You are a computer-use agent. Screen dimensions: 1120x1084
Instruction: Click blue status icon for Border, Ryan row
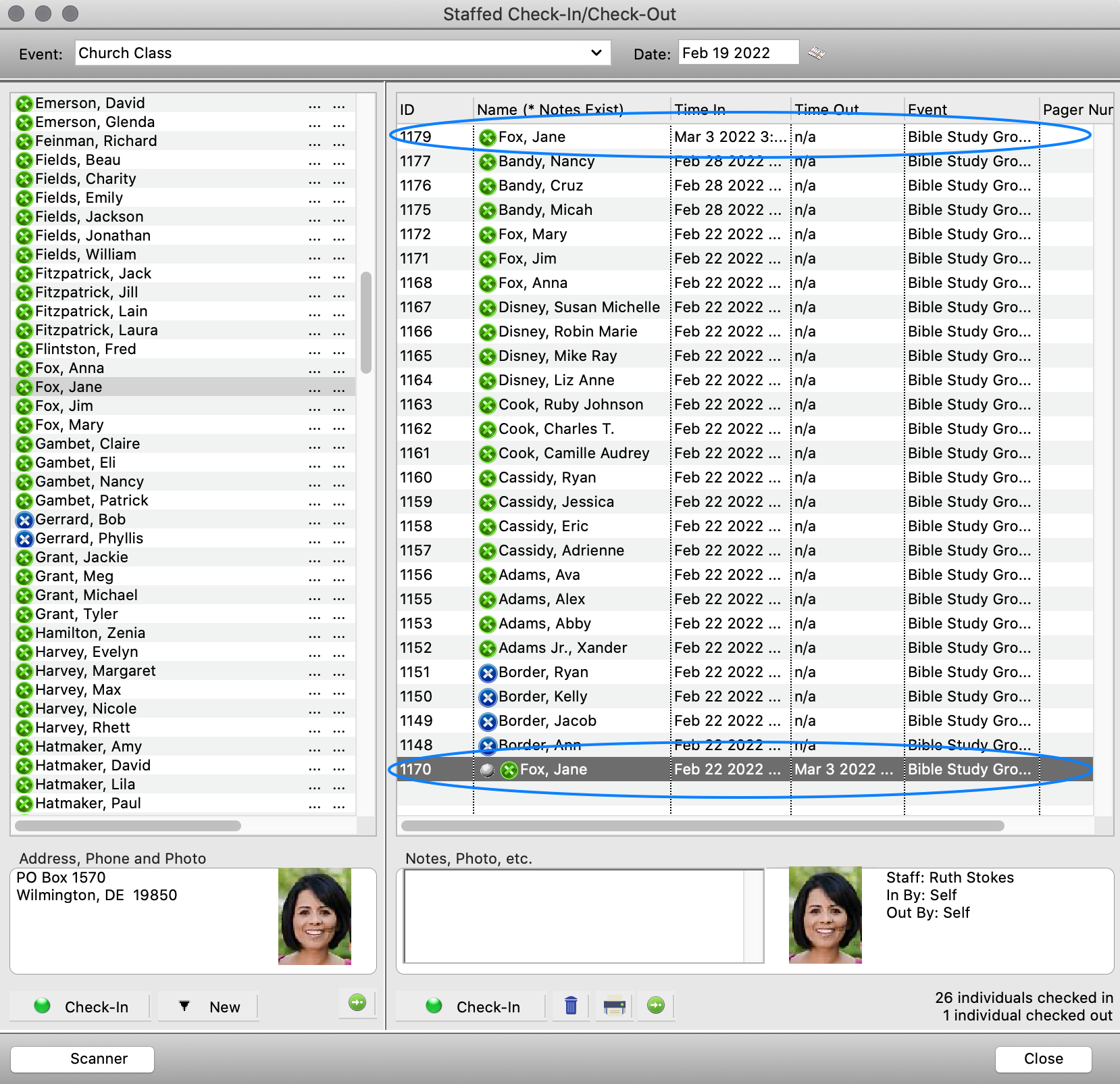tap(487, 672)
